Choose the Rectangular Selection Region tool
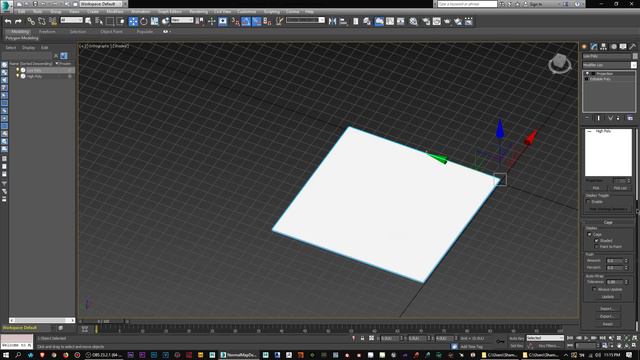Viewport: 640px width, 360px height. click(110, 21)
